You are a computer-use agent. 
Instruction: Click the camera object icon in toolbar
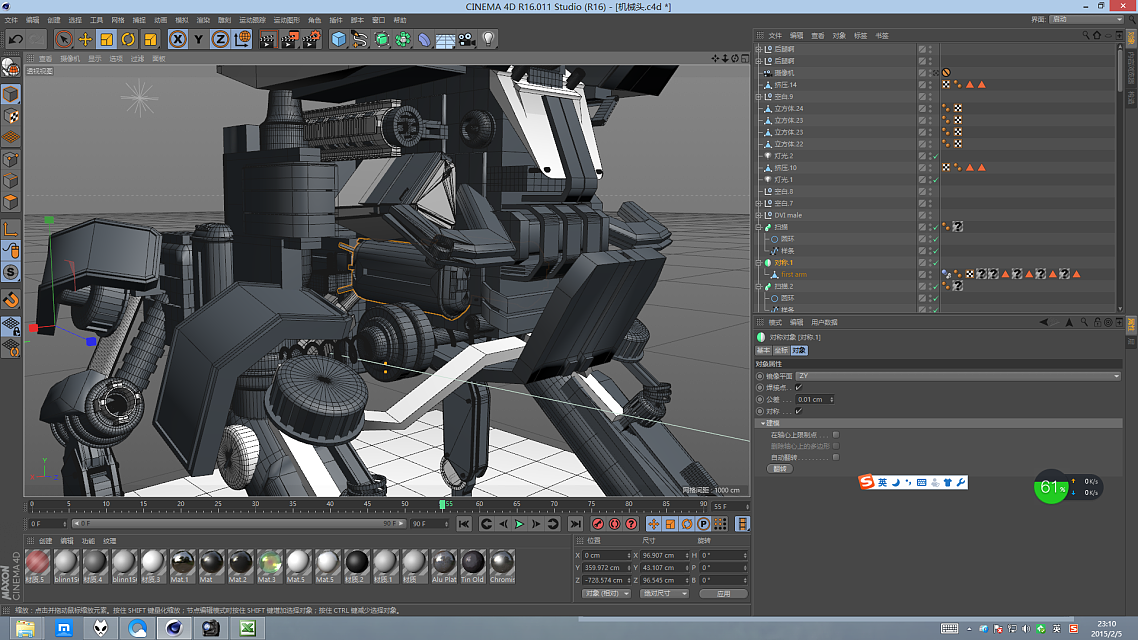tap(467, 39)
